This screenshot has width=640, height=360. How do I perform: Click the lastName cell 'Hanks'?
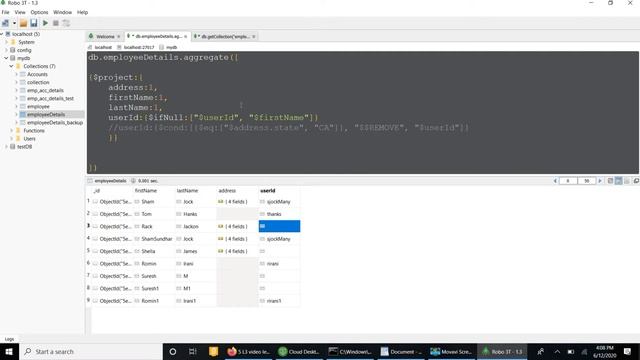[196, 214]
